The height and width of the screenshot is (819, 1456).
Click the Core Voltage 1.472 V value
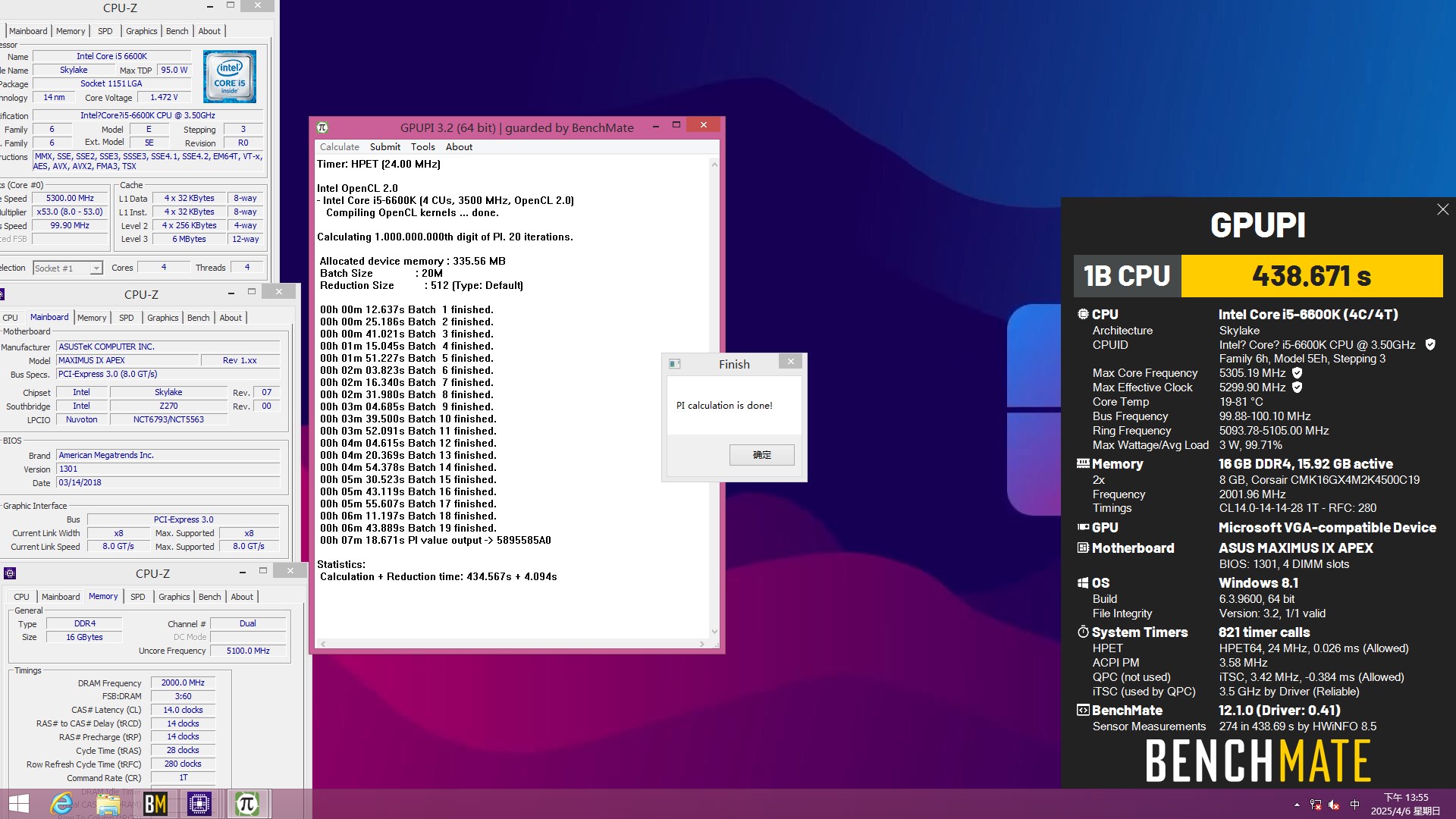[164, 97]
